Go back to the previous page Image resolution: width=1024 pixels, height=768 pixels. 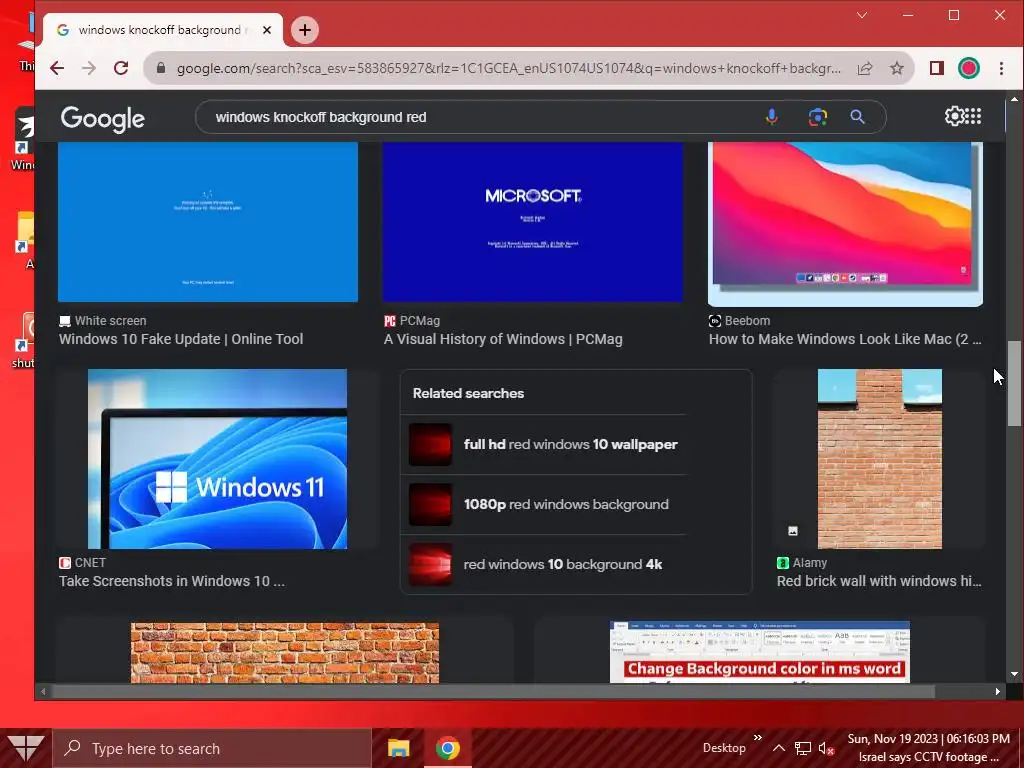[57, 68]
